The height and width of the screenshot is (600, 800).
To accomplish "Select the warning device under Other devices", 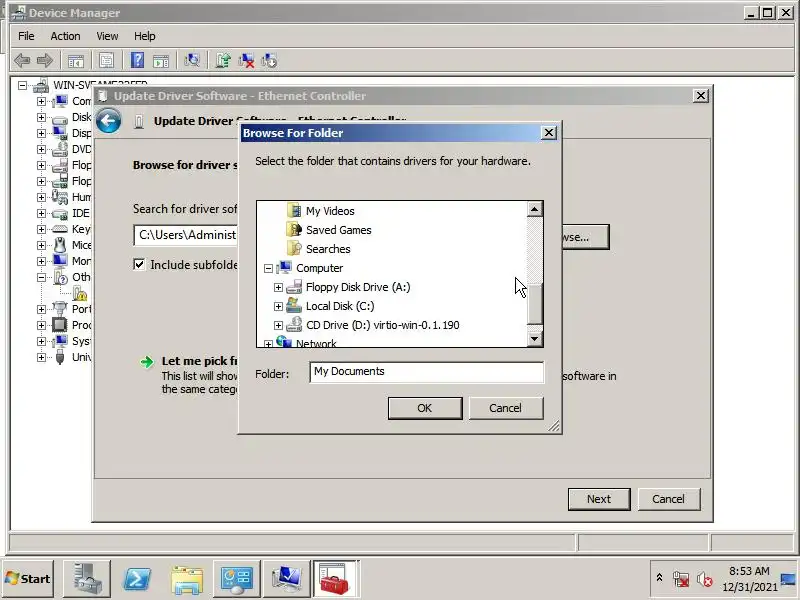I will click(80, 293).
